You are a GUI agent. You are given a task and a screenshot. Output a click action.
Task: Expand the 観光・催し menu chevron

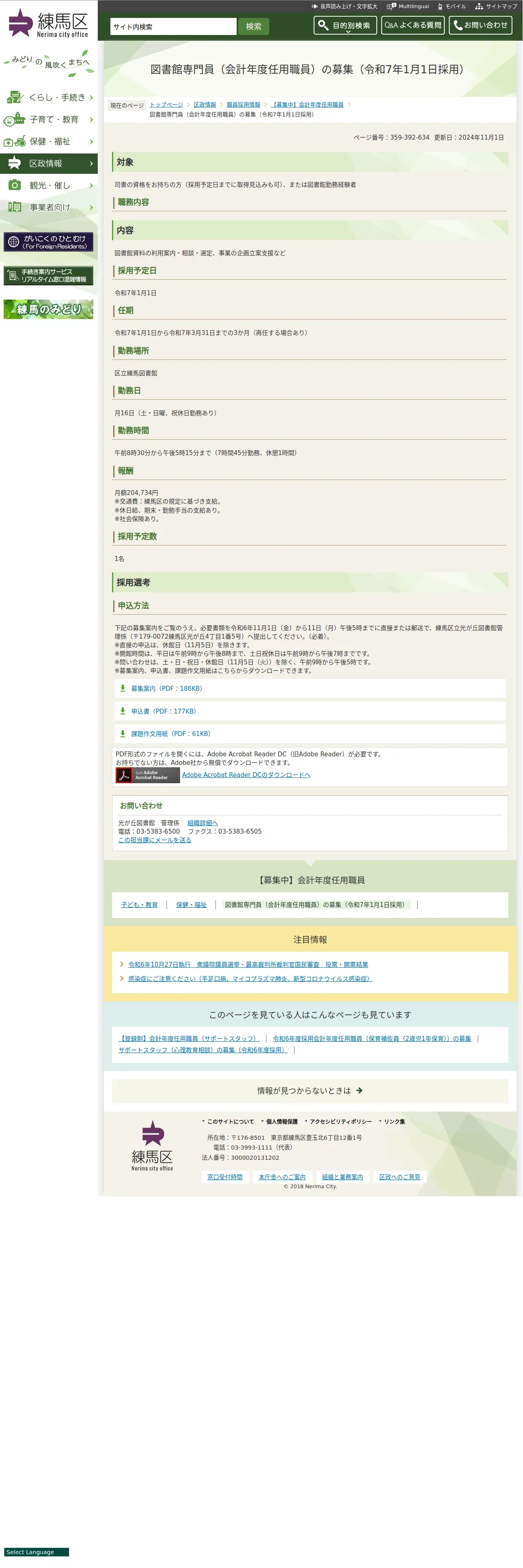tap(91, 185)
